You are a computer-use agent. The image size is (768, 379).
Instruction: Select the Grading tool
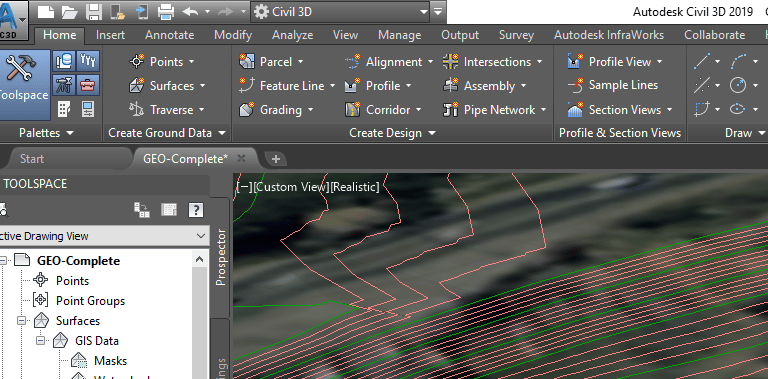click(276, 110)
